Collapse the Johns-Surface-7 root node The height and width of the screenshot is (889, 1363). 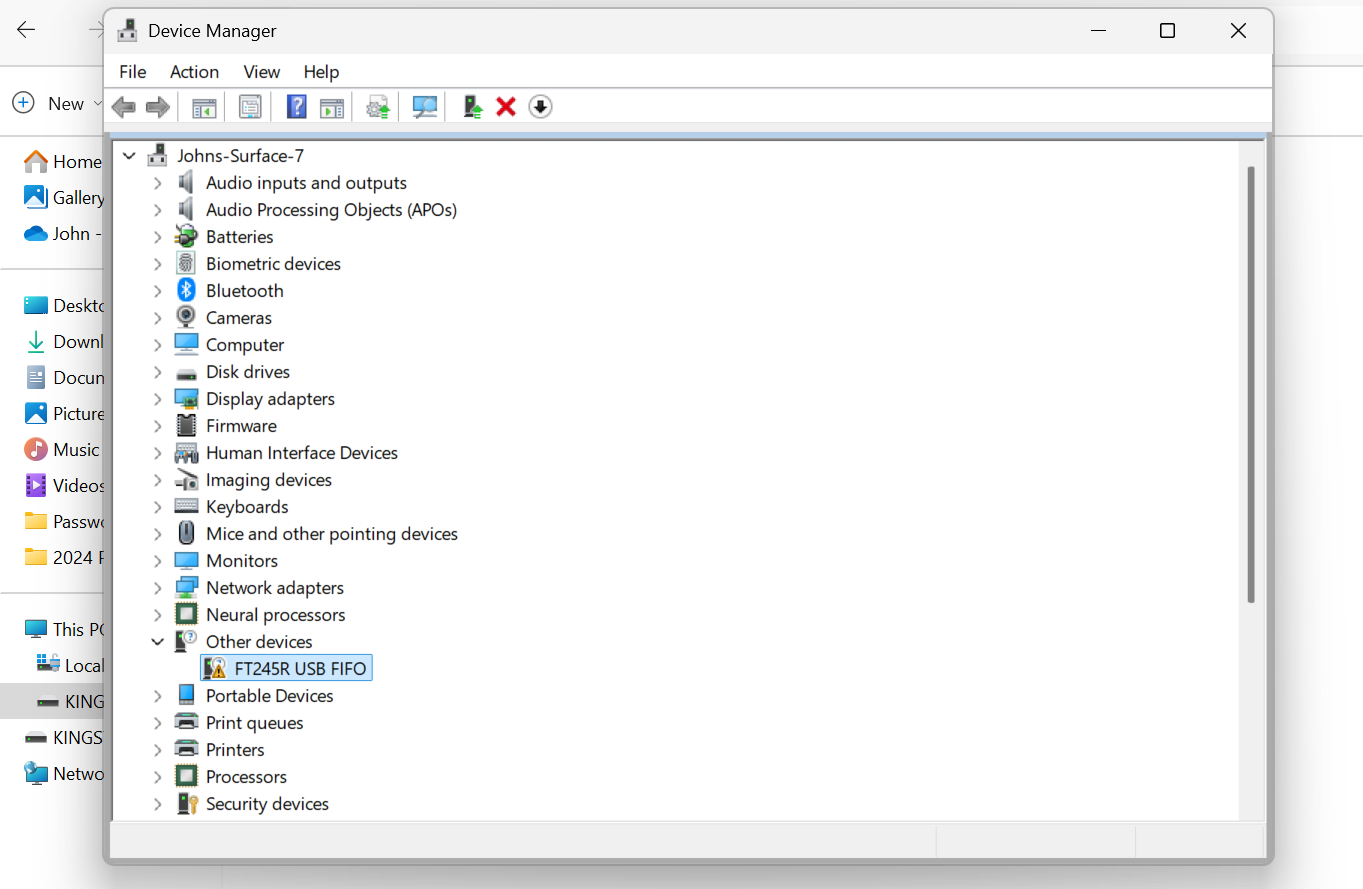point(129,156)
